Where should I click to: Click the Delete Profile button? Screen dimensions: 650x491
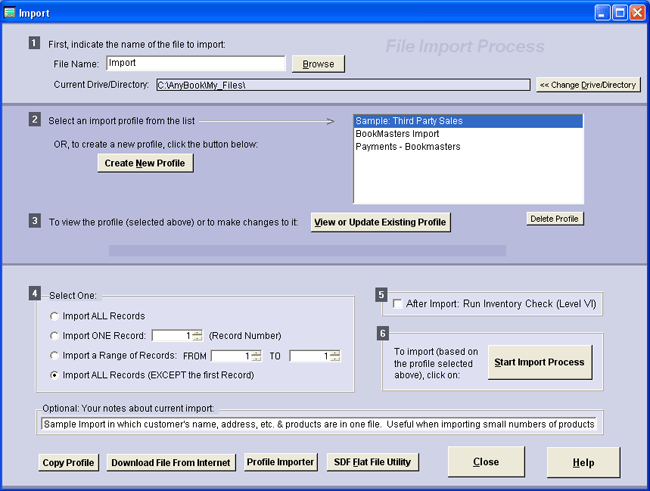[554, 218]
